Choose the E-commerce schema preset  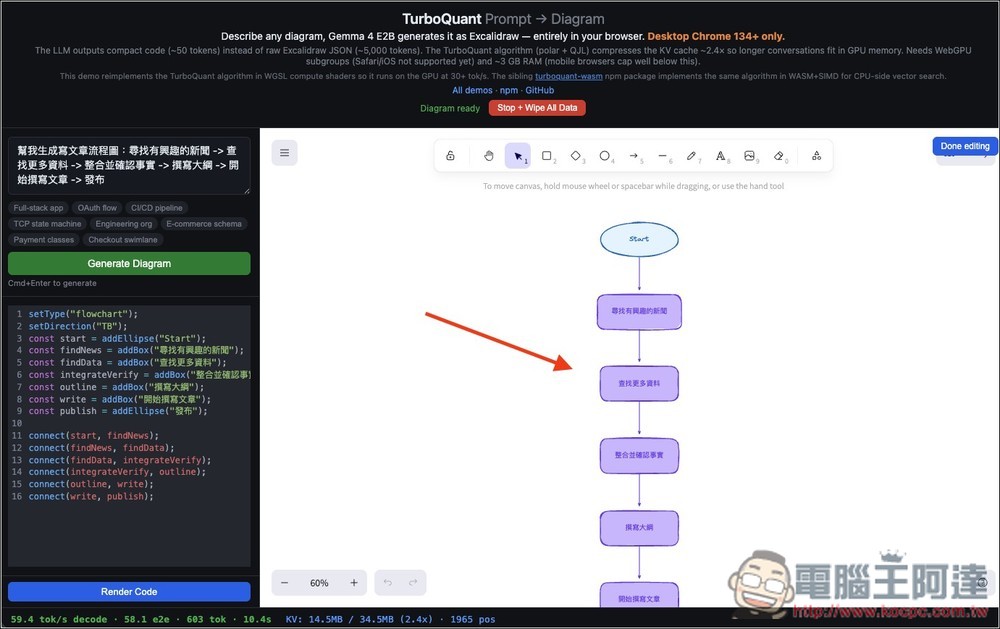(x=203, y=224)
